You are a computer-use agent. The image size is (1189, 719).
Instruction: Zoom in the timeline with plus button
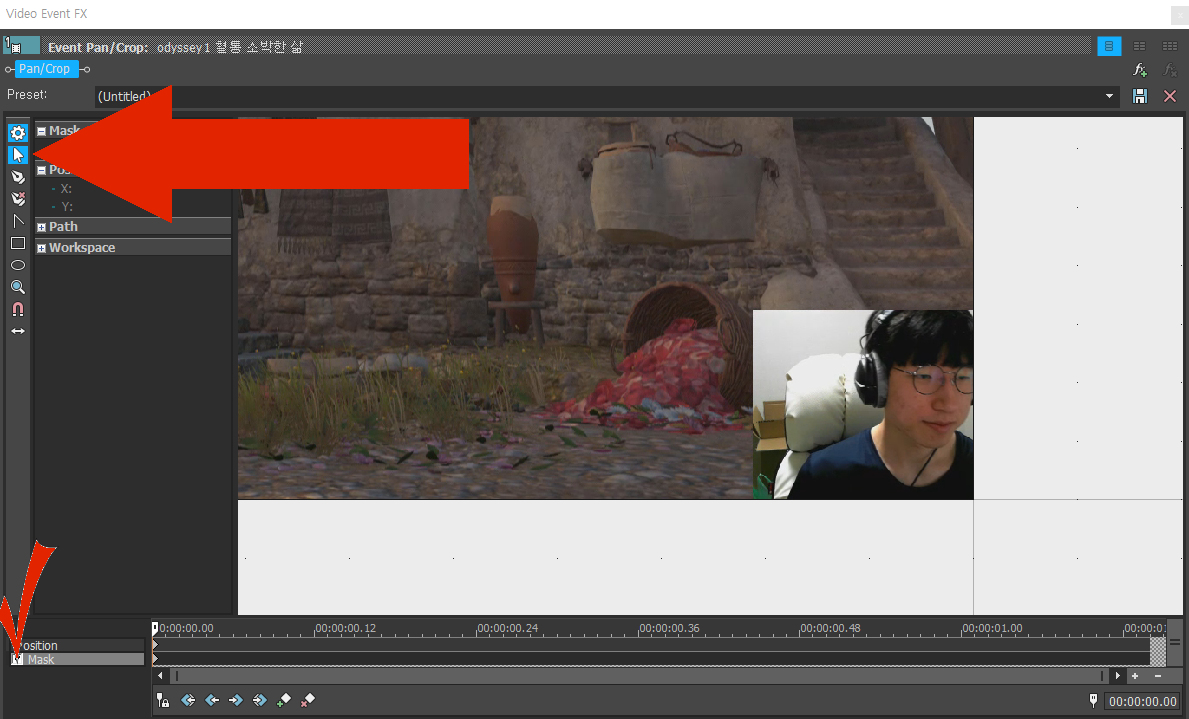coord(1135,676)
